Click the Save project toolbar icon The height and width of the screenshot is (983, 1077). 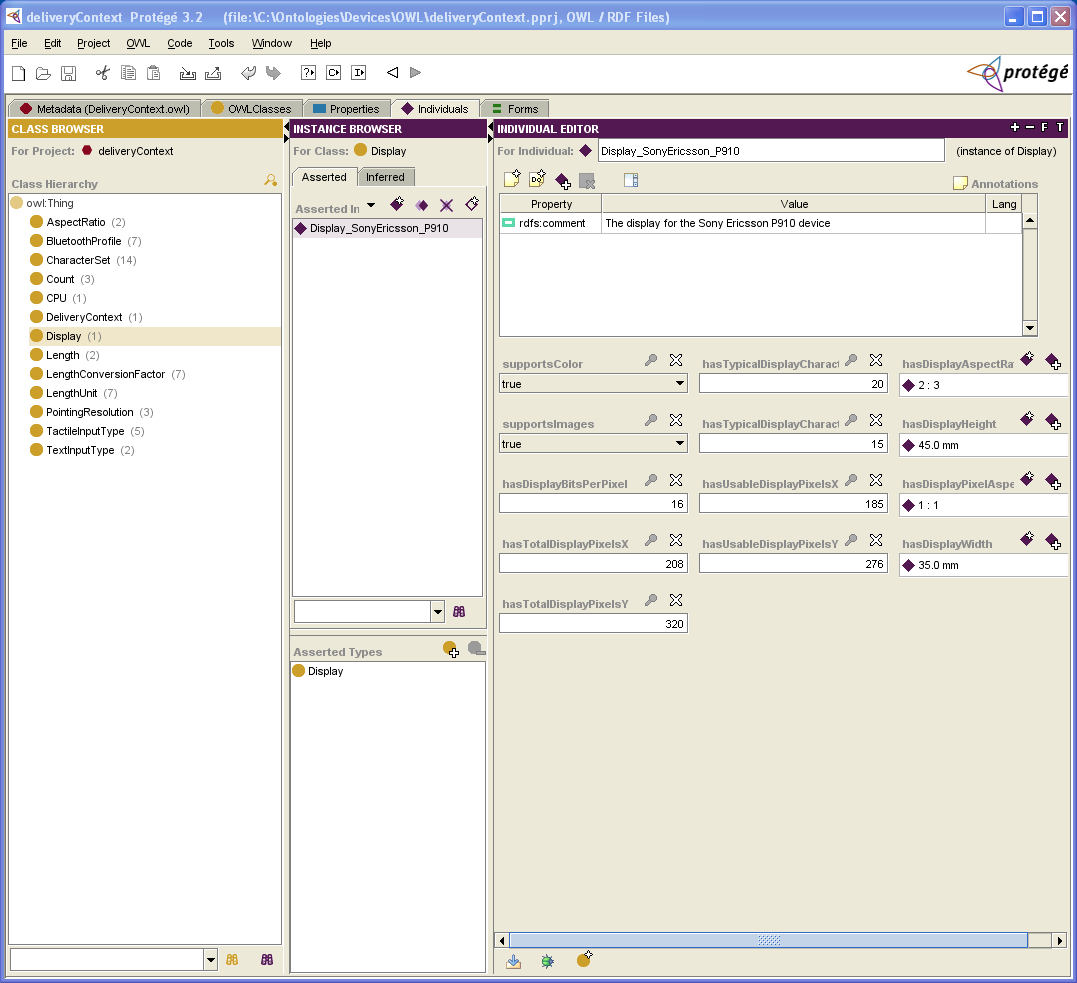(69, 73)
